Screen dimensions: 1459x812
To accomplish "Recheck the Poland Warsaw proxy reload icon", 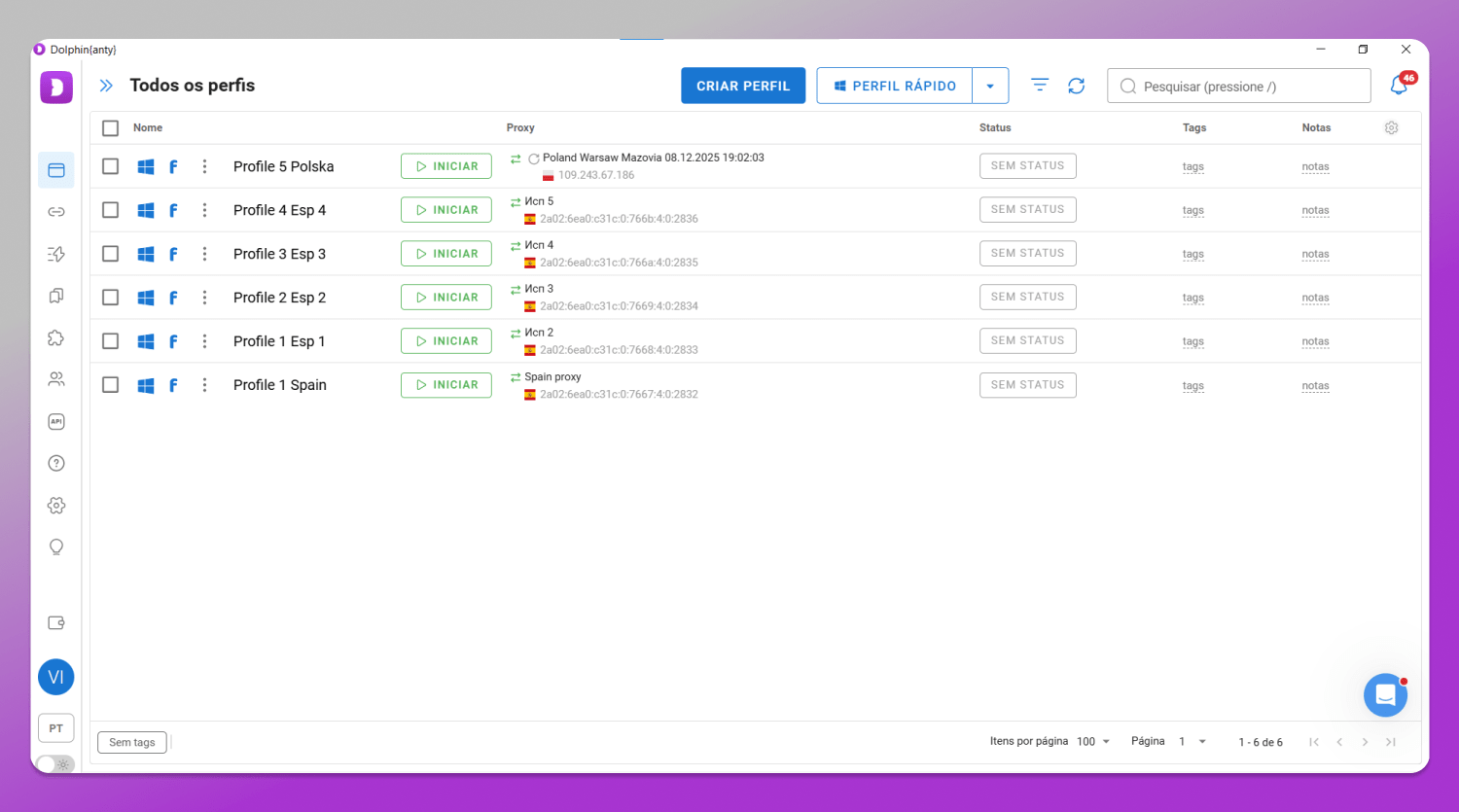I will tap(534, 159).
